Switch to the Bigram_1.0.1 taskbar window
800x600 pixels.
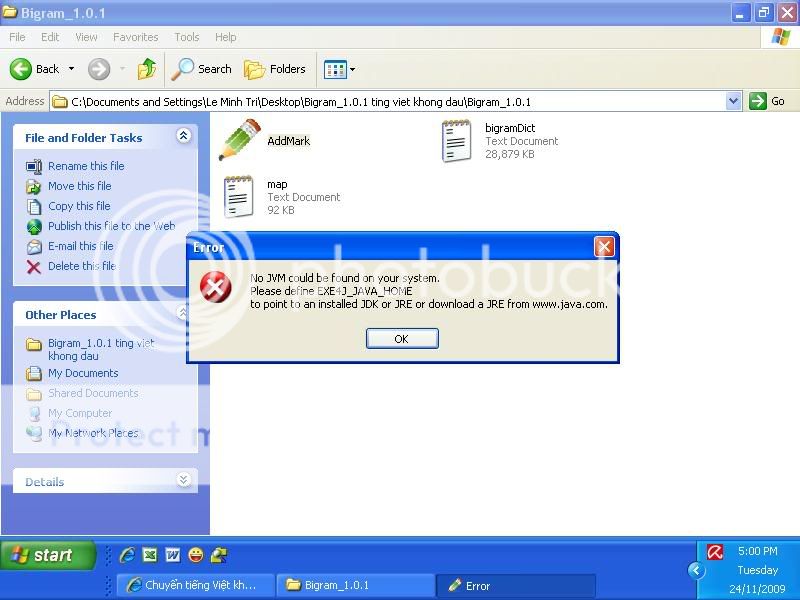point(355,585)
